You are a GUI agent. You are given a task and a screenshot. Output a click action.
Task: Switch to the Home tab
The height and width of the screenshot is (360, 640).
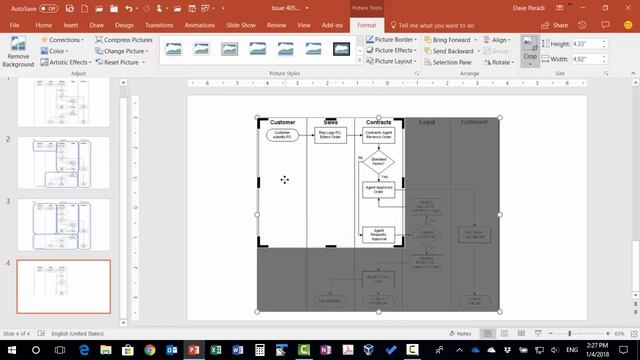[43, 25]
